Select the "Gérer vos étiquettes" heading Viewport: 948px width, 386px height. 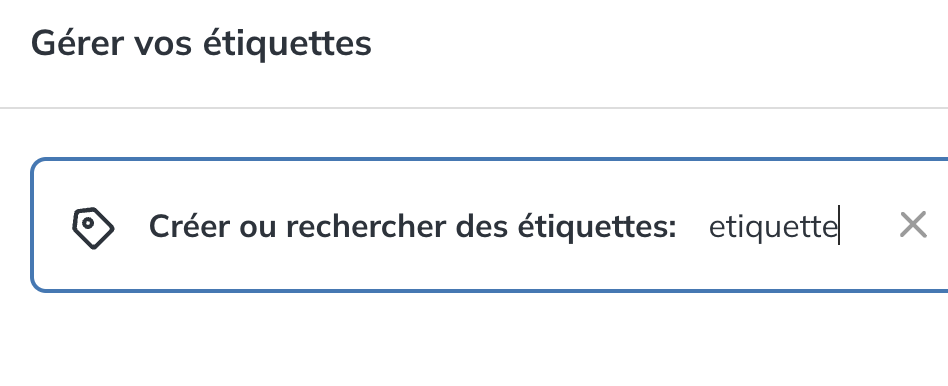(201, 44)
